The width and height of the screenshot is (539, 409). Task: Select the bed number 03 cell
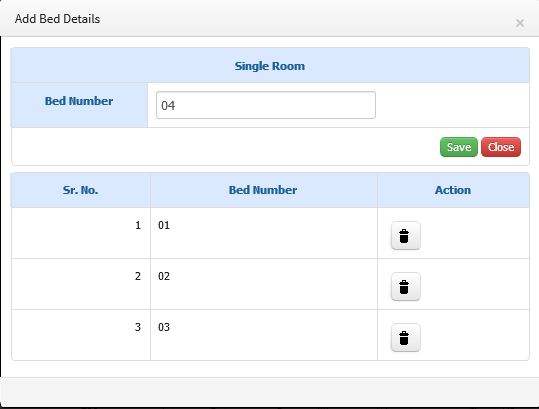click(x=264, y=335)
